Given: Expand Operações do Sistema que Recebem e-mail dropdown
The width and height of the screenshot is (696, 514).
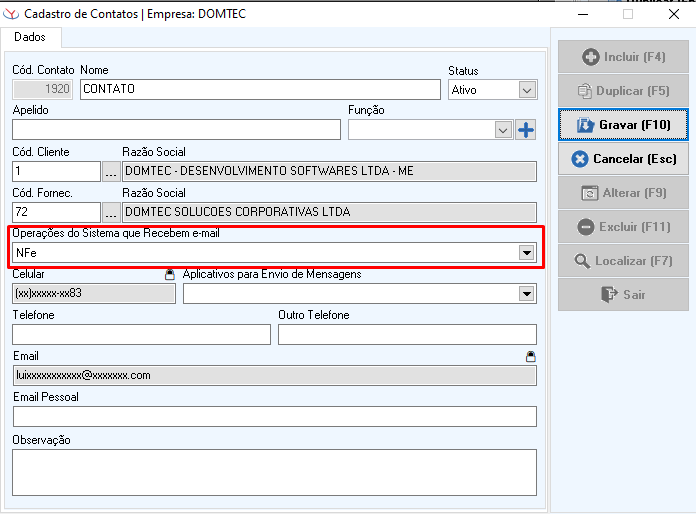Looking at the screenshot, I should 527,254.
